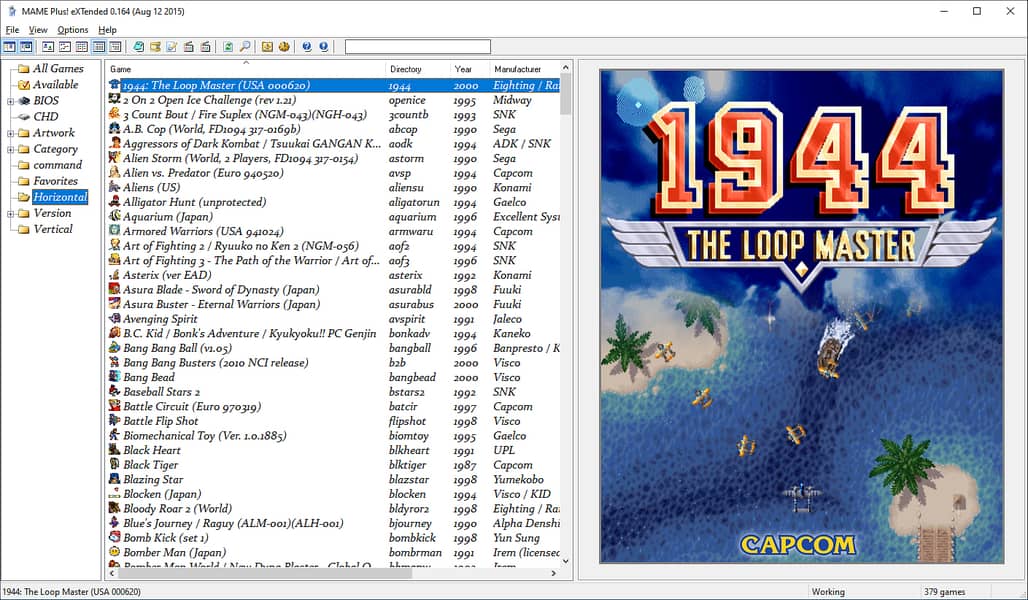The height and width of the screenshot is (600, 1028).
Task: Switch to grouped view toolbar icon
Action: coord(115,47)
